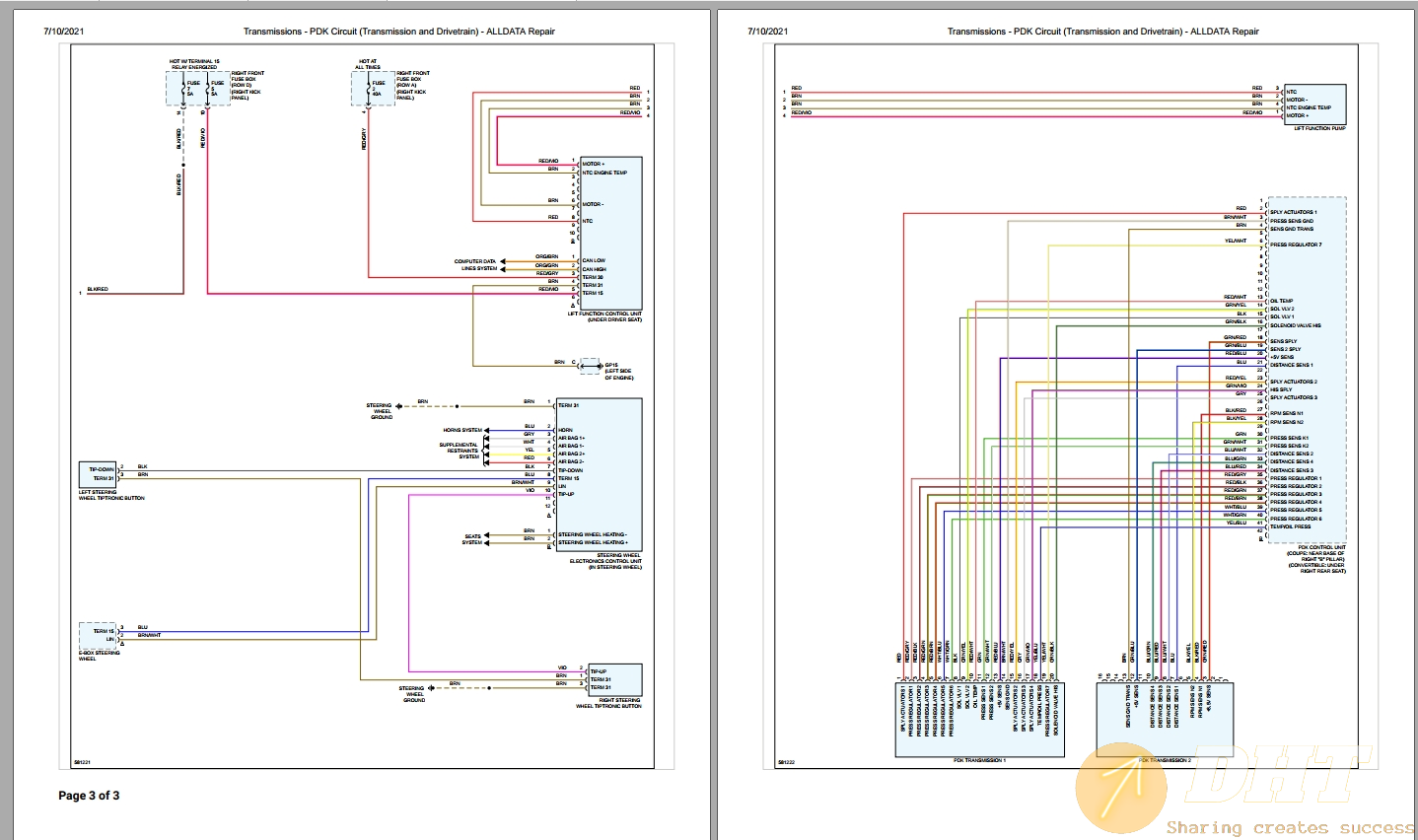Click 'GP15 (LEFT SIDE OF ENGINE)' ground label
The width and height of the screenshot is (1418, 840).
click(618, 372)
